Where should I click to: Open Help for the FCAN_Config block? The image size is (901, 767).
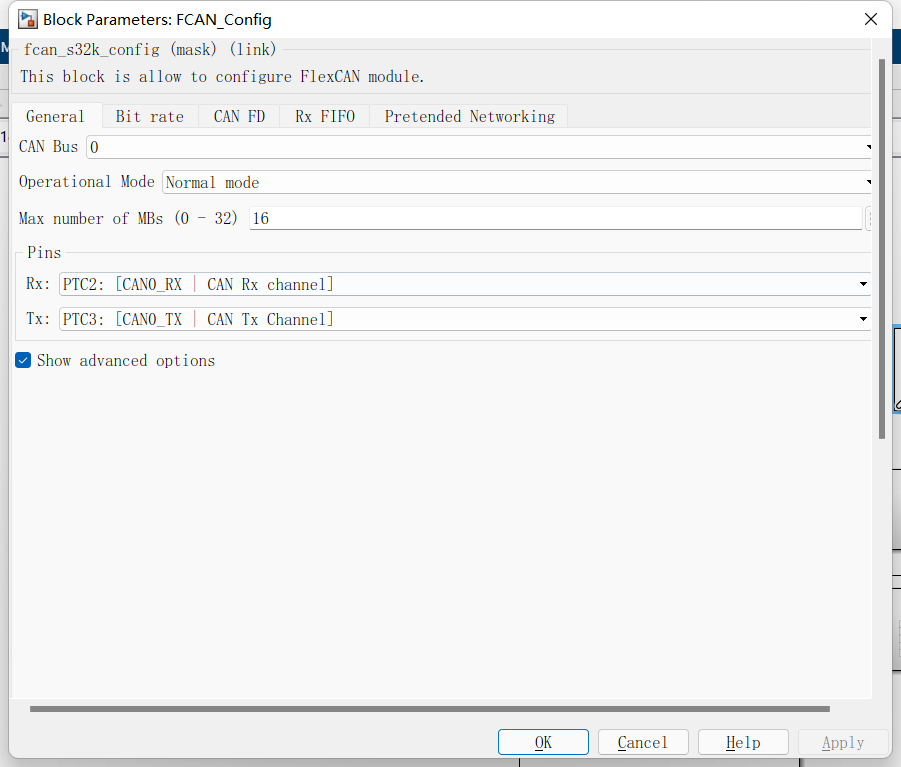[x=743, y=742]
